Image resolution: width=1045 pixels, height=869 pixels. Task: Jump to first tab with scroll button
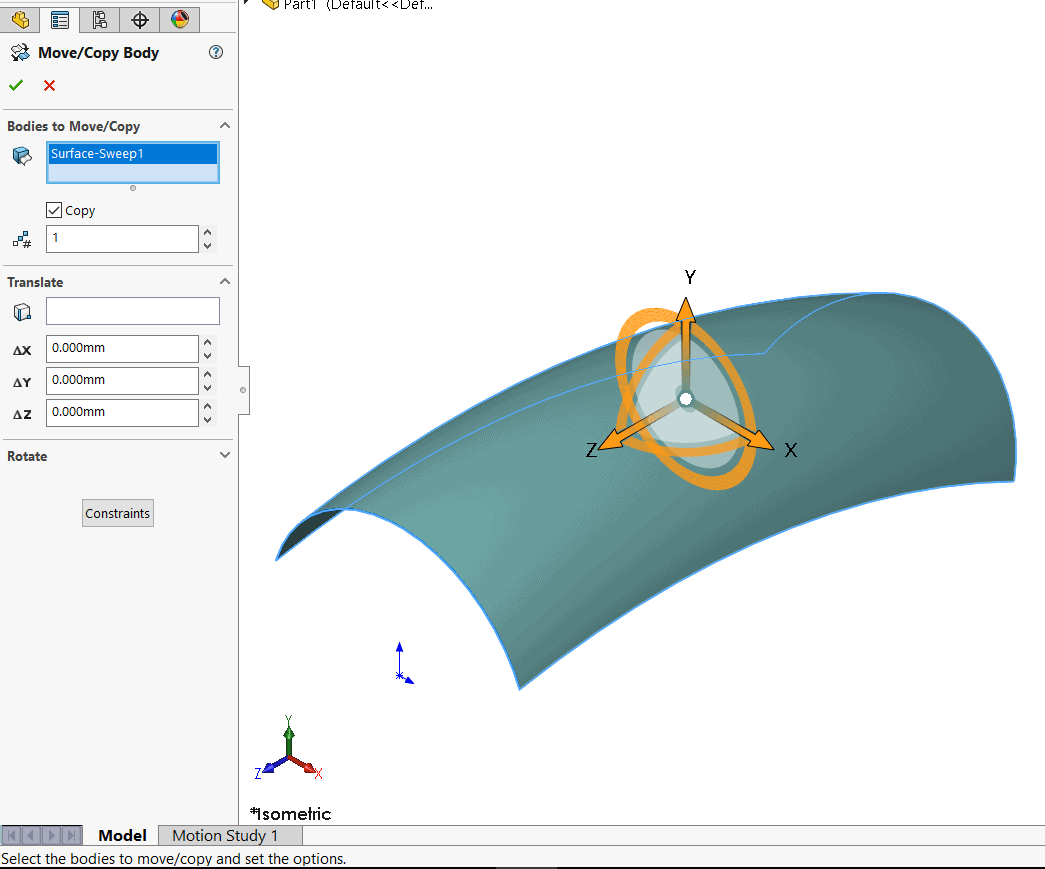pos(11,835)
